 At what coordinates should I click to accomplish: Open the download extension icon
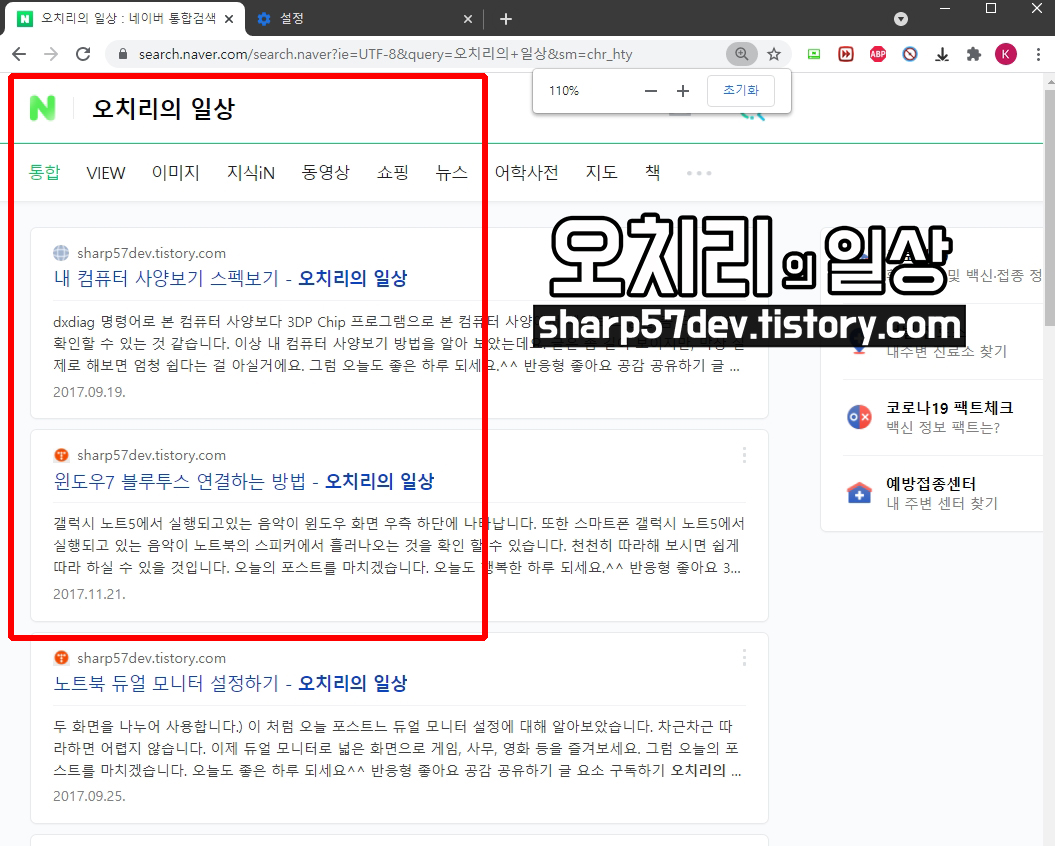point(942,54)
